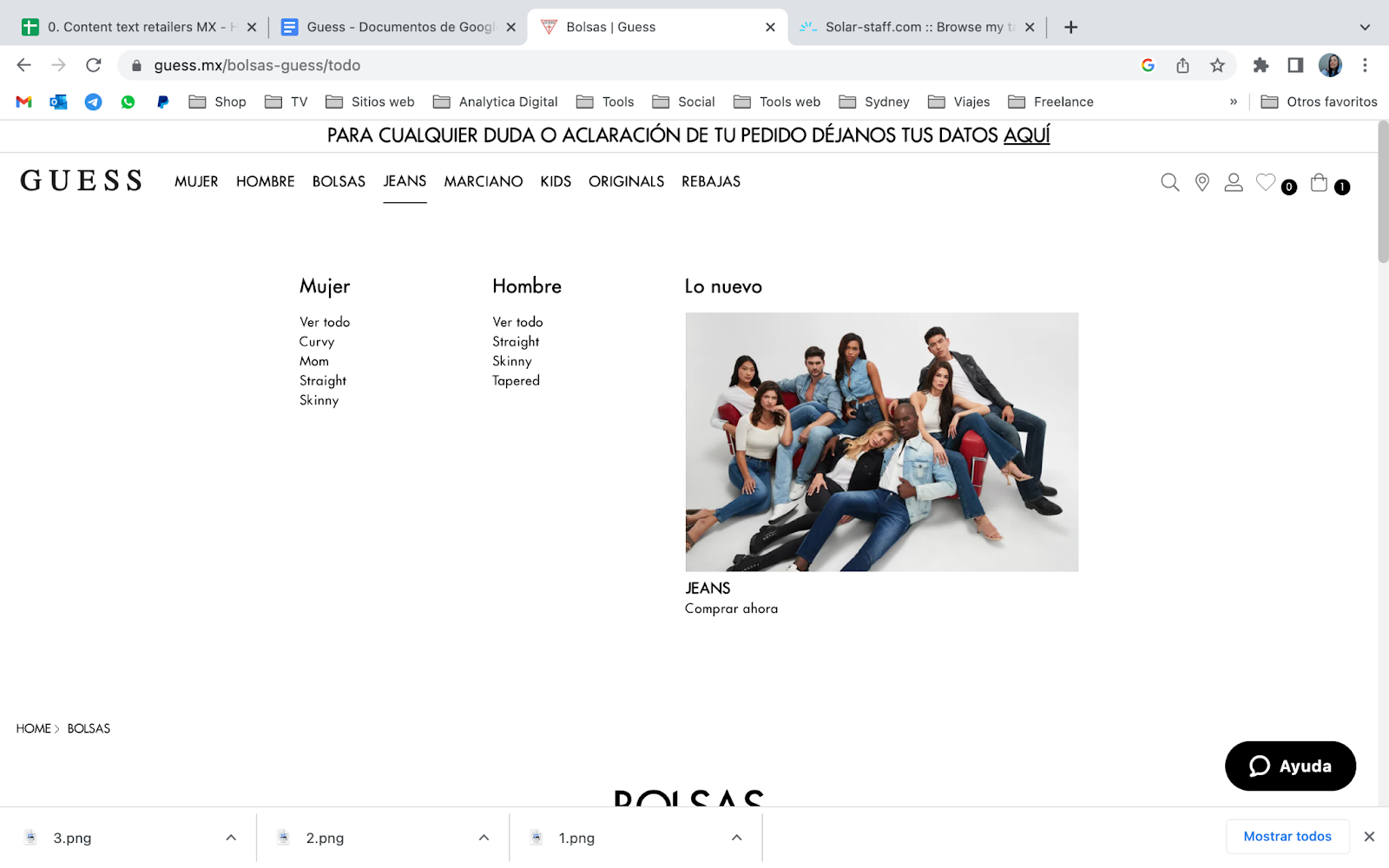Open the Otros favoritos folder

[1320, 102]
